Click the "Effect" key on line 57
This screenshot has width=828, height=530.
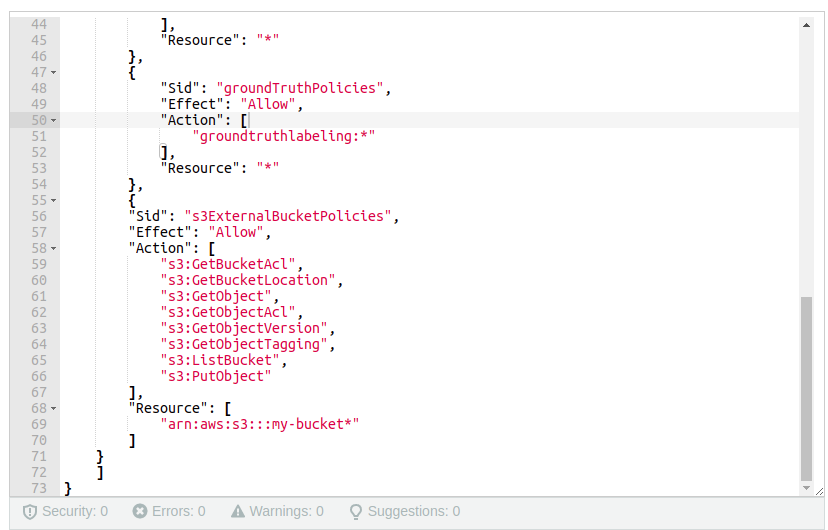[x=161, y=232]
